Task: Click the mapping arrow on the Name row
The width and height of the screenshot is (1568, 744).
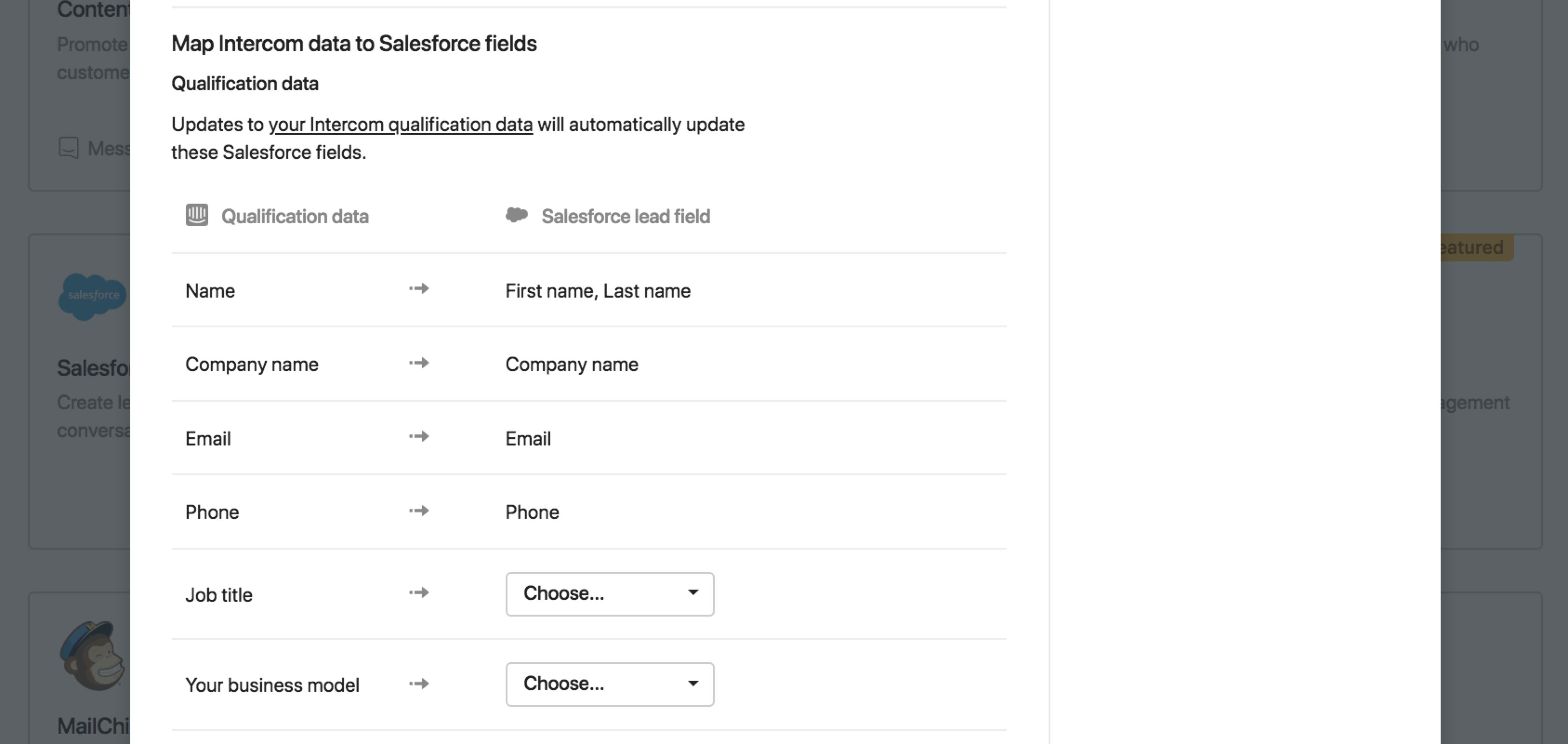Action: [419, 290]
